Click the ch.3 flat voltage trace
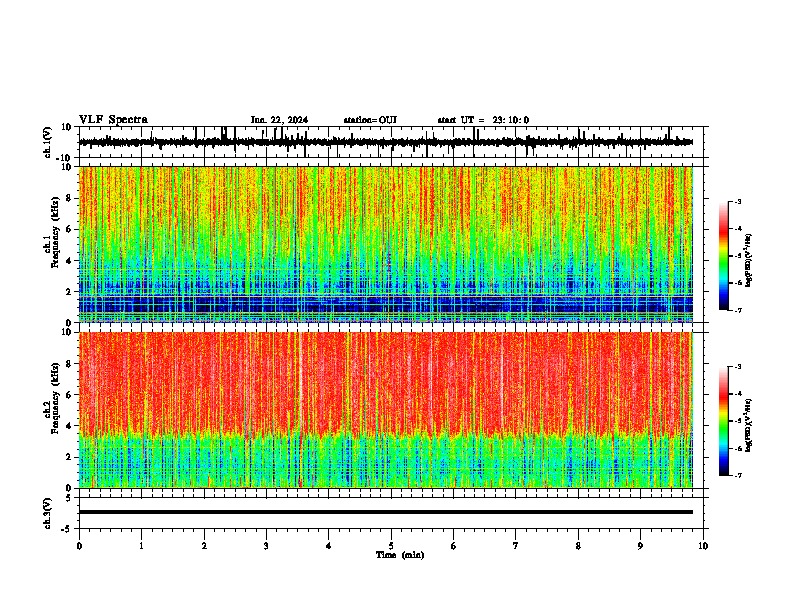Viewport: 792px width, 612px height. pyautogui.click(x=386, y=512)
